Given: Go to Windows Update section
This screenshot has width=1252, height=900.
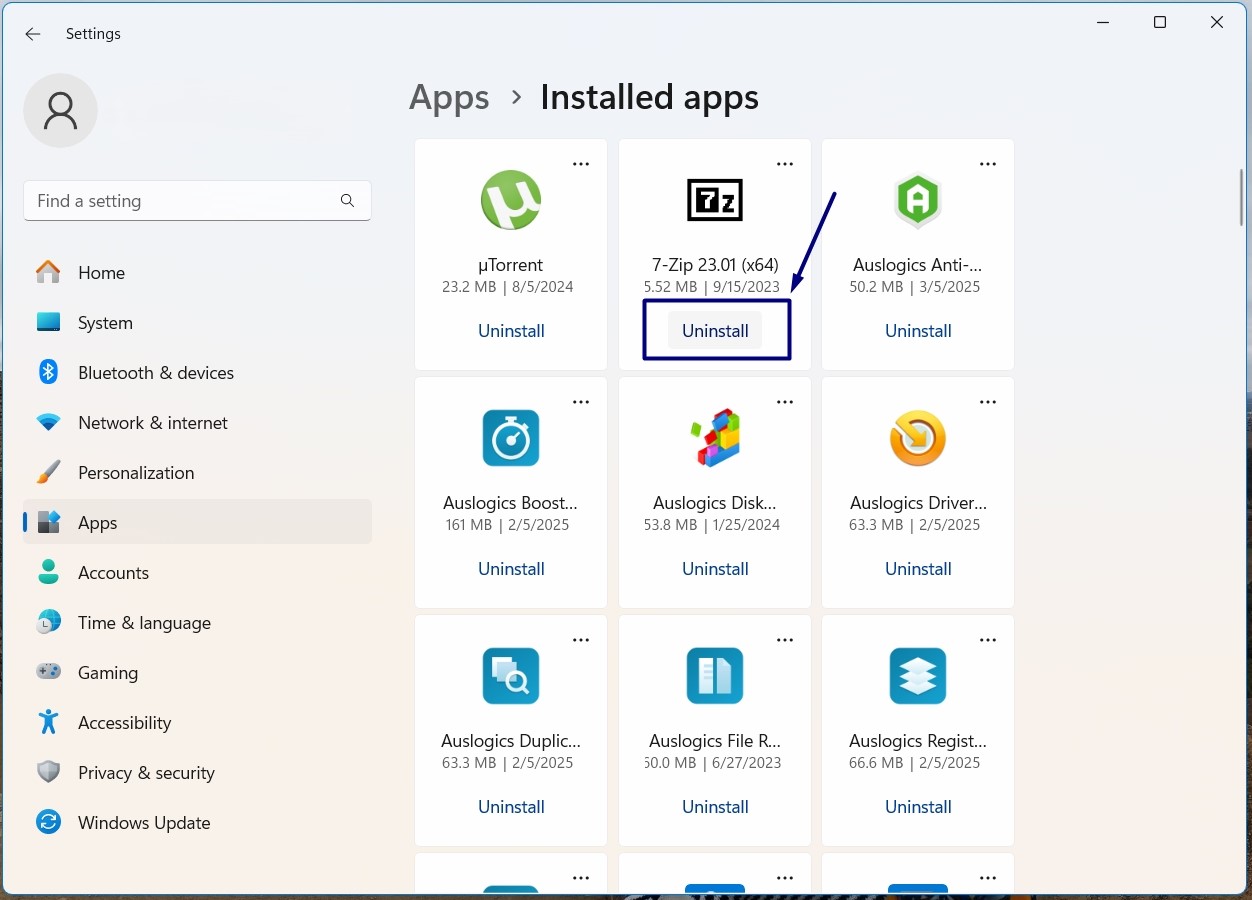Looking at the screenshot, I should (x=144, y=823).
